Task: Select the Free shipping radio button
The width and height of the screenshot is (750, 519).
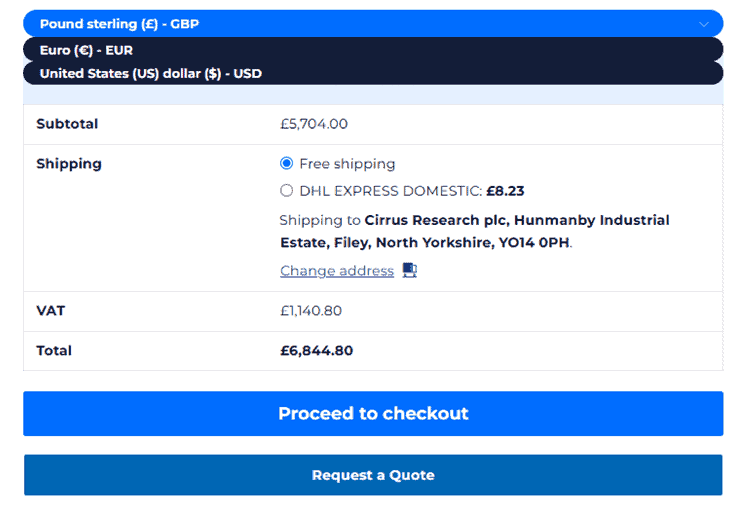Action: [x=287, y=164]
